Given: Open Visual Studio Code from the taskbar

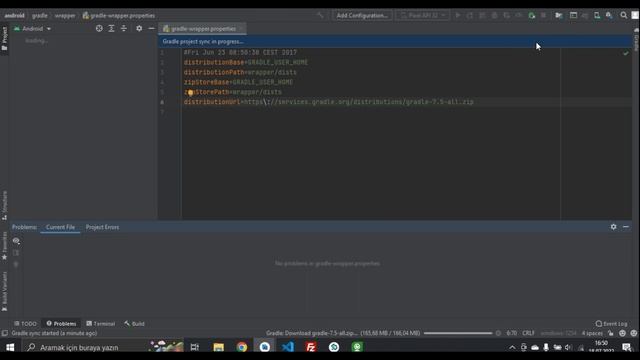Looking at the screenshot, I should click(x=288, y=347).
